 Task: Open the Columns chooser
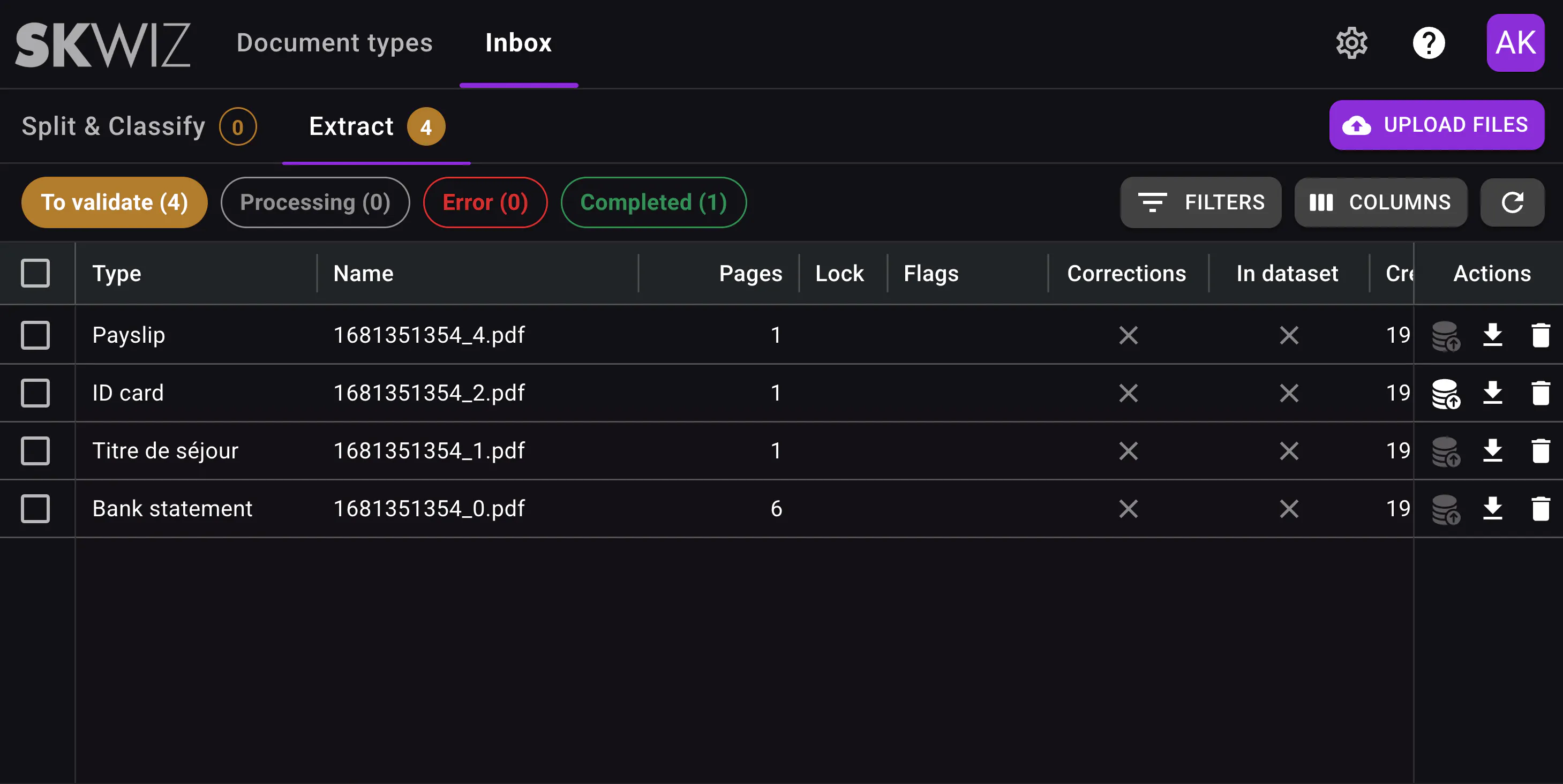[1380, 202]
